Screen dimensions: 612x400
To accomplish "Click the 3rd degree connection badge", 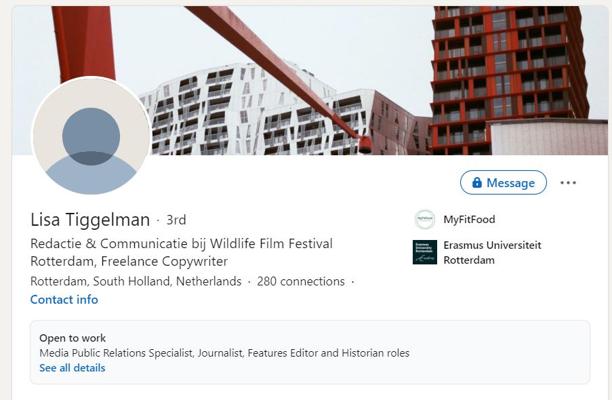I will 176,220.
